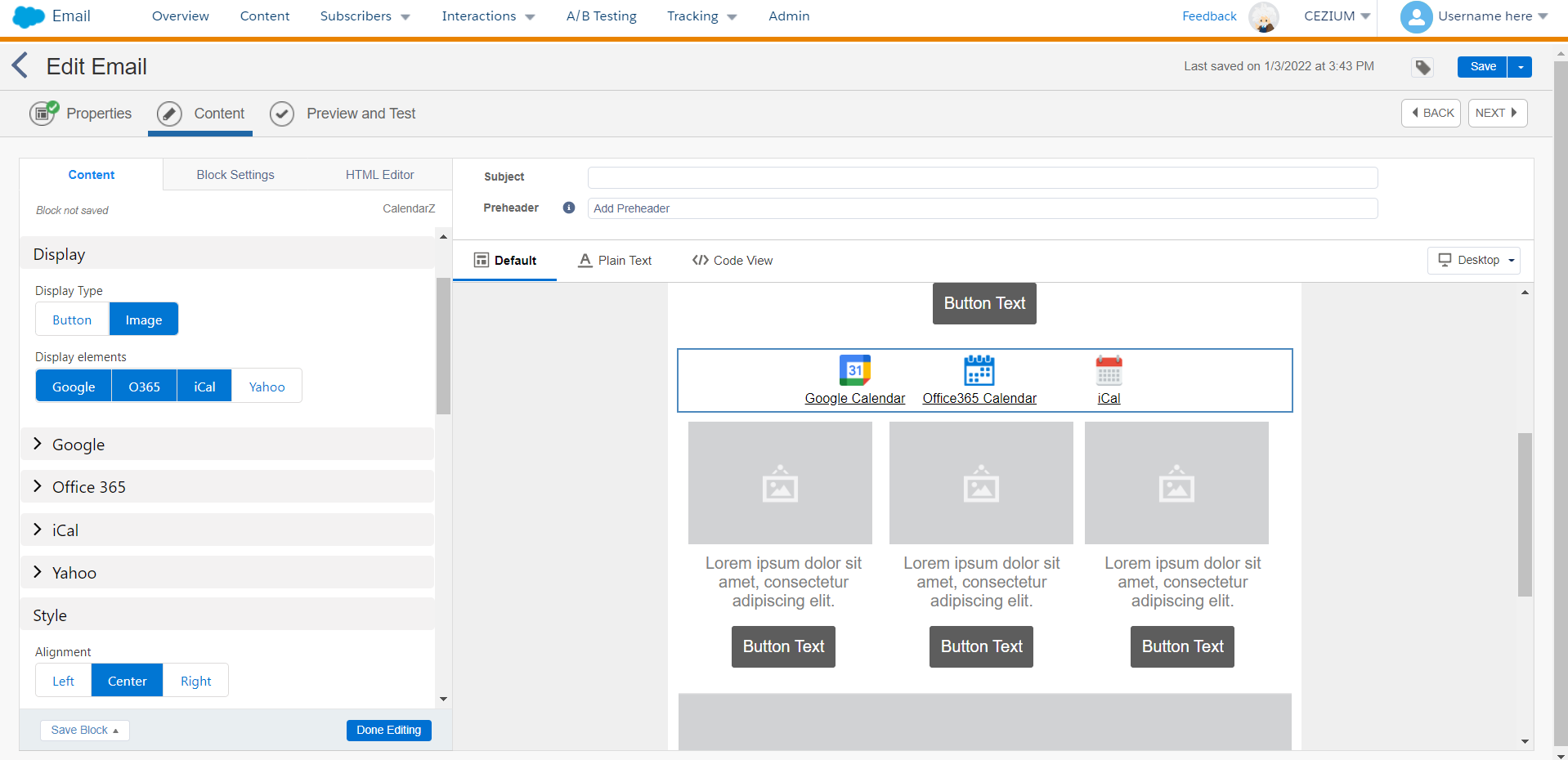Click the Email cloud logo
Image resolution: width=1568 pixels, height=760 pixels.
click(27, 16)
